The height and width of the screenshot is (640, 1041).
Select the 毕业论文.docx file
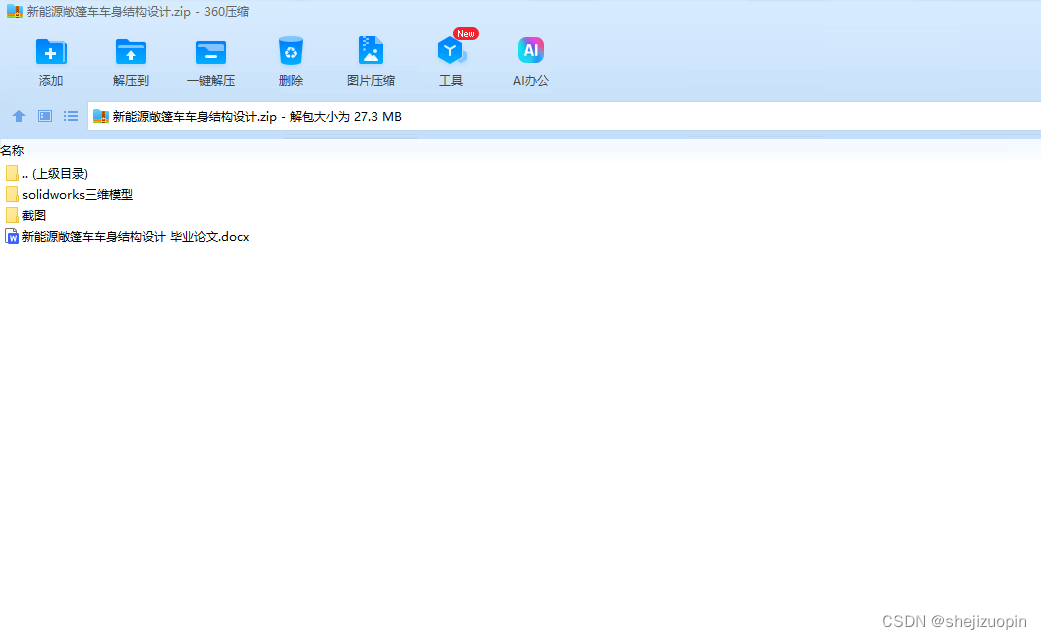coord(127,236)
